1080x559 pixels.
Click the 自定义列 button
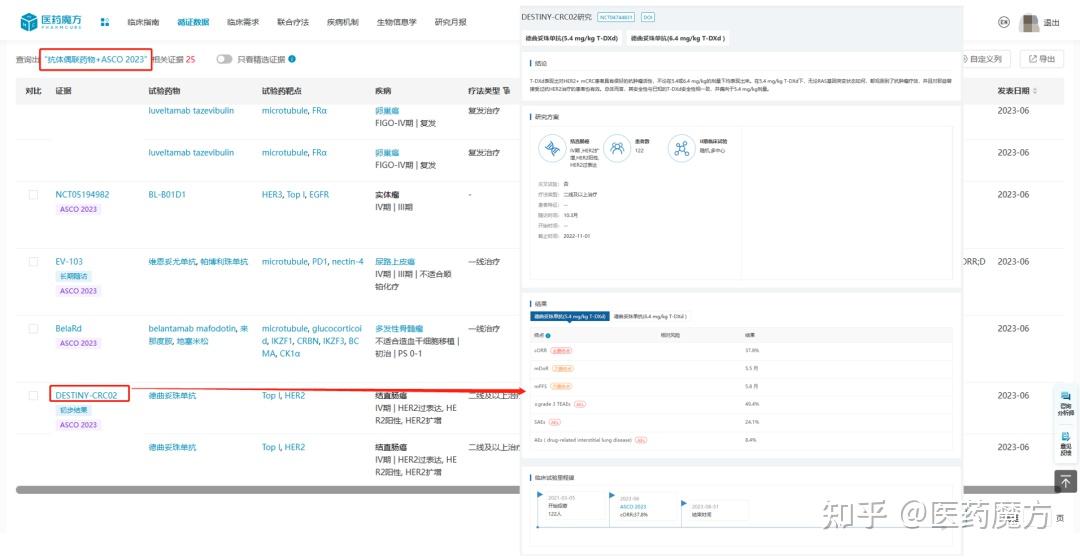tap(985, 59)
